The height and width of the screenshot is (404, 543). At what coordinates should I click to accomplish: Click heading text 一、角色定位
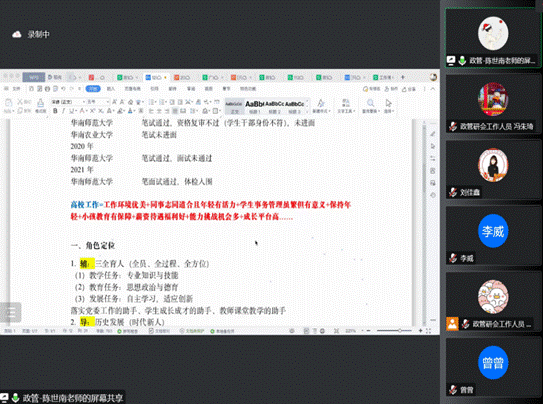[93, 245]
